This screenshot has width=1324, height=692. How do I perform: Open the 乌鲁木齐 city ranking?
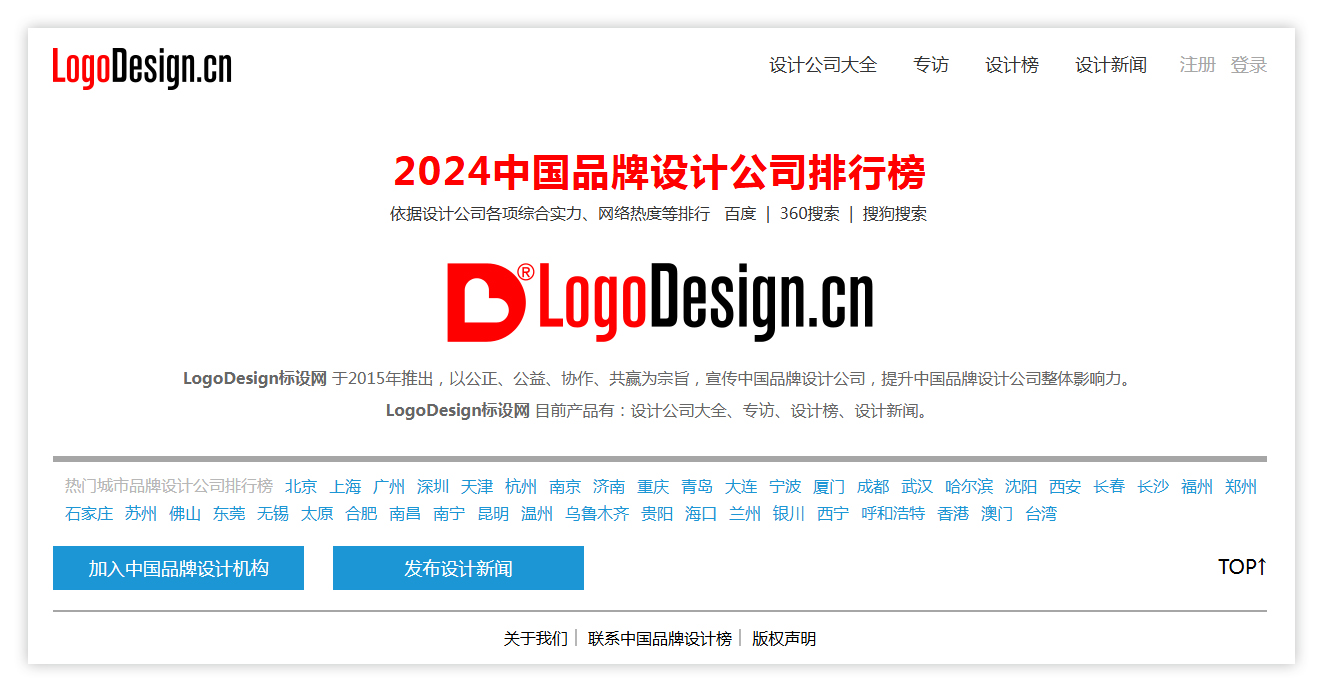(597, 514)
